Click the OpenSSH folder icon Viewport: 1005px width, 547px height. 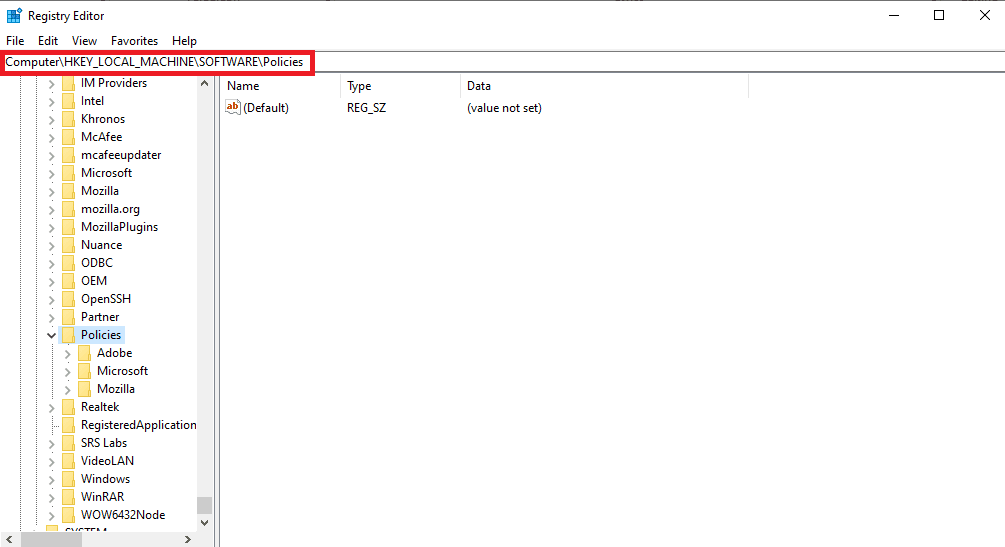pyautogui.click(x=69, y=299)
